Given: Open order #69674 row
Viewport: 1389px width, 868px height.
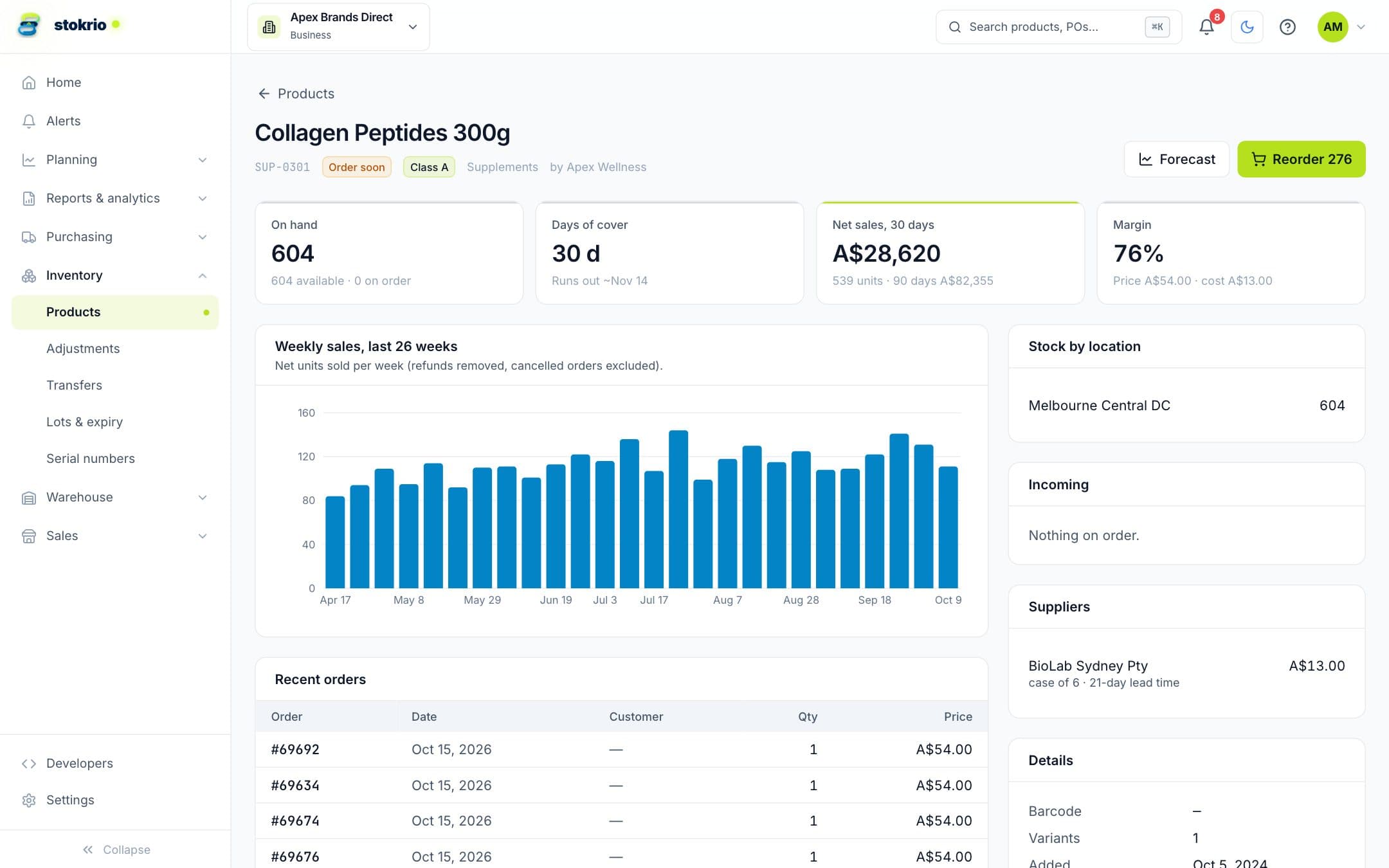Looking at the screenshot, I should tap(621, 821).
